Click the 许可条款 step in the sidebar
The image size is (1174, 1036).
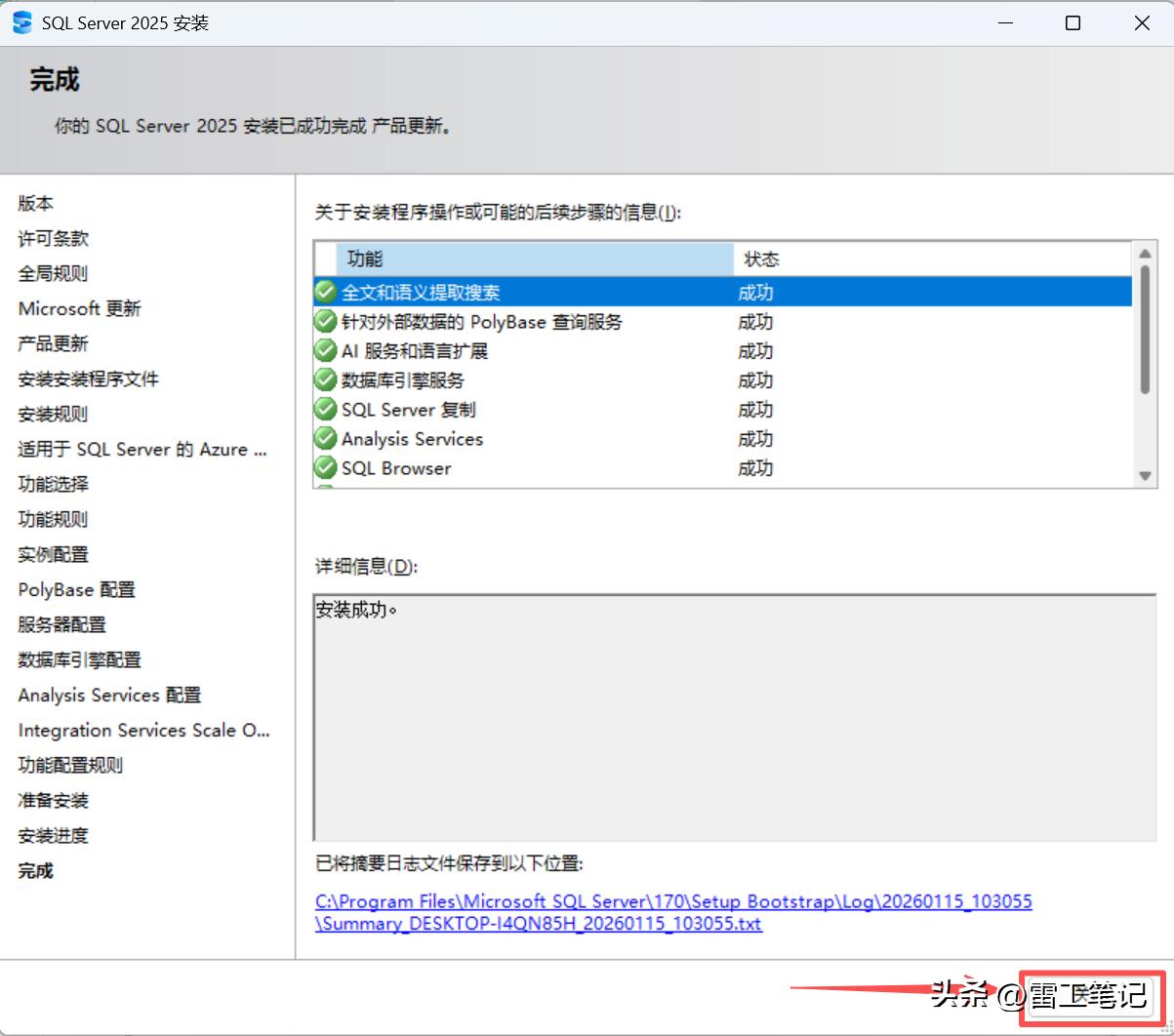click(x=54, y=238)
